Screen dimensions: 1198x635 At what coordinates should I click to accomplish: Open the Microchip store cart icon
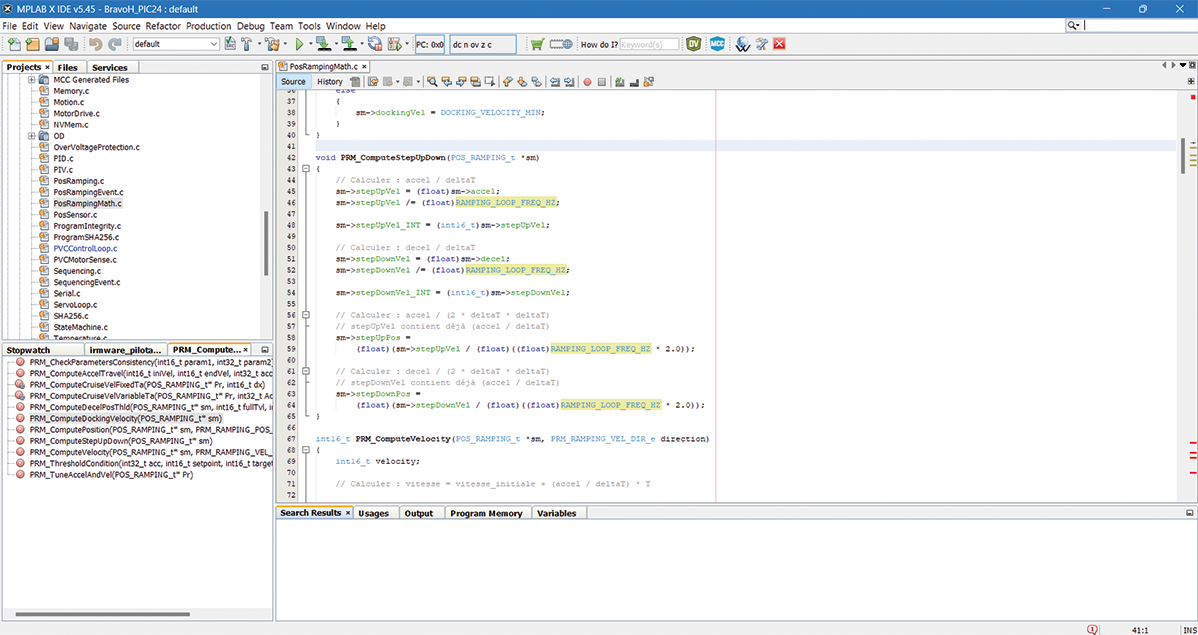coord(537,44)
